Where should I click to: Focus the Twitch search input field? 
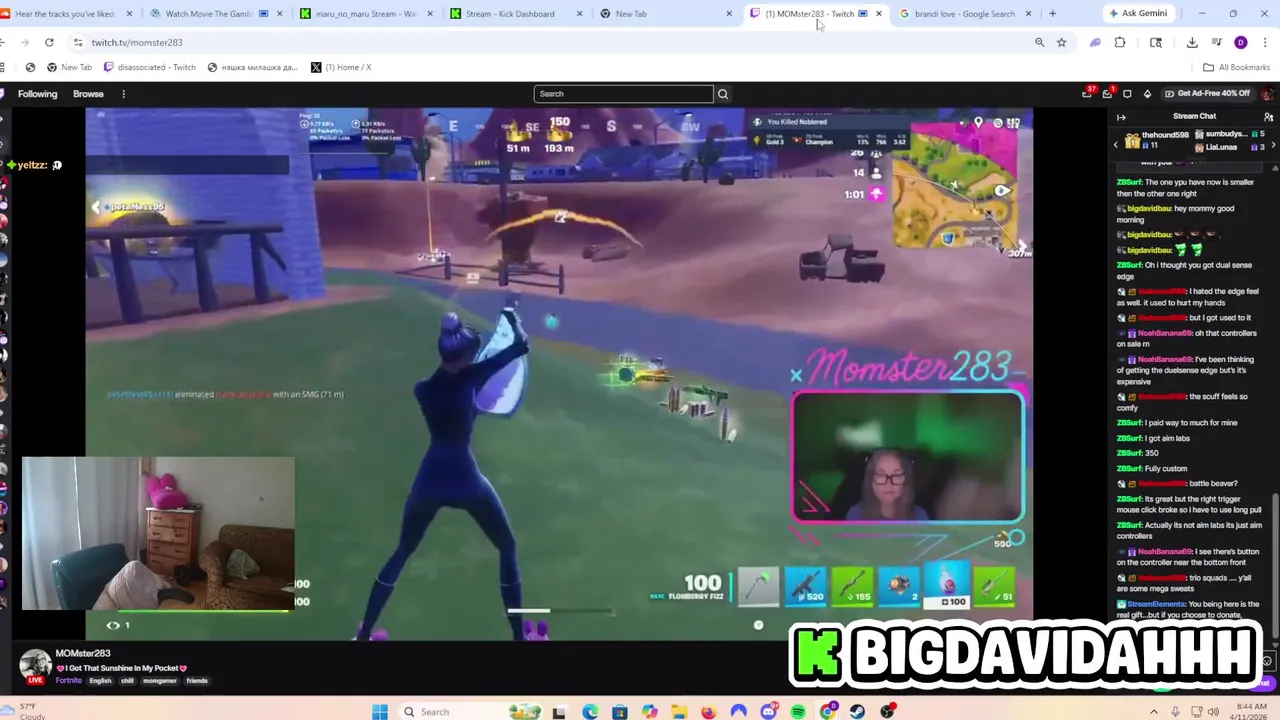(x=623, y=94)
